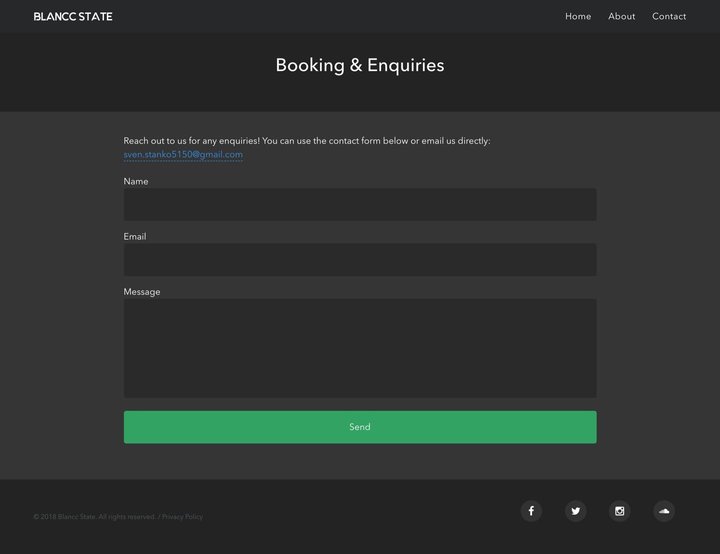Focus the Message text area

pos(360,348)
